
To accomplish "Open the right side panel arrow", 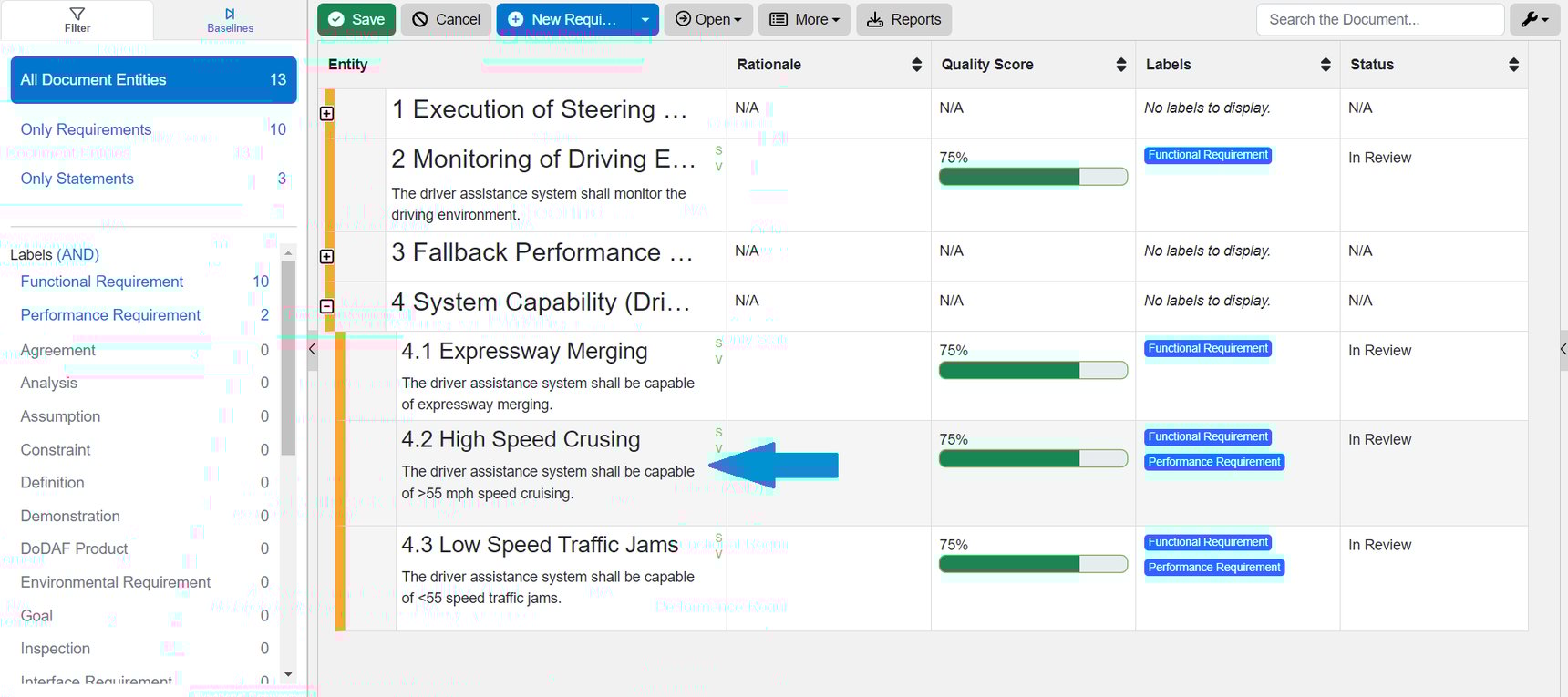I will click(x=1563, y=349).
